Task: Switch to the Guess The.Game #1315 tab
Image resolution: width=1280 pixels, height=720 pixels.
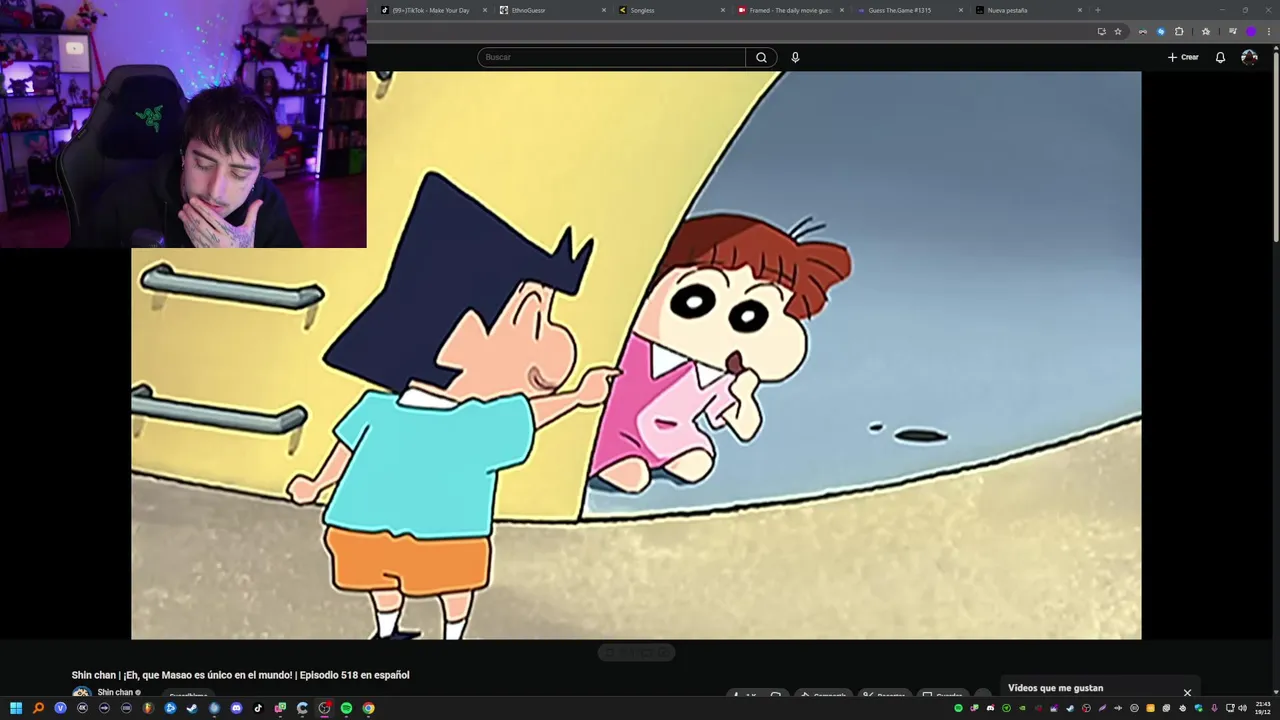Action: 909,10
